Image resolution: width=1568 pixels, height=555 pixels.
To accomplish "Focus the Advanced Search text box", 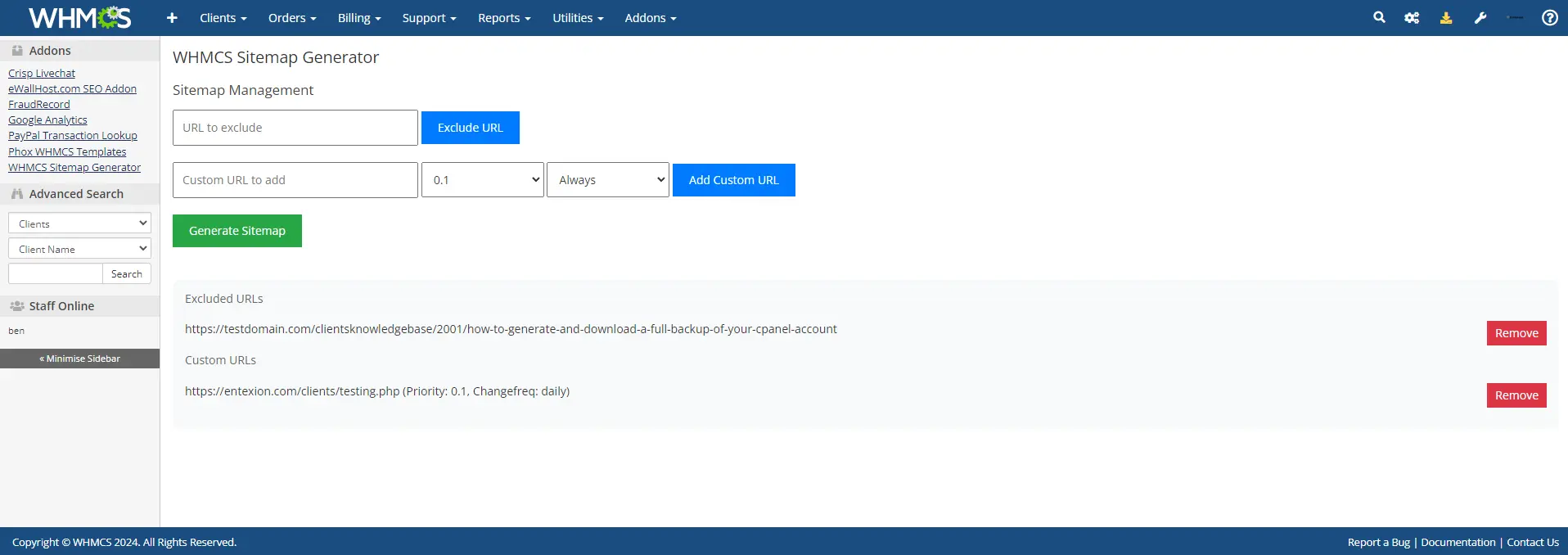I will point(56,273).
